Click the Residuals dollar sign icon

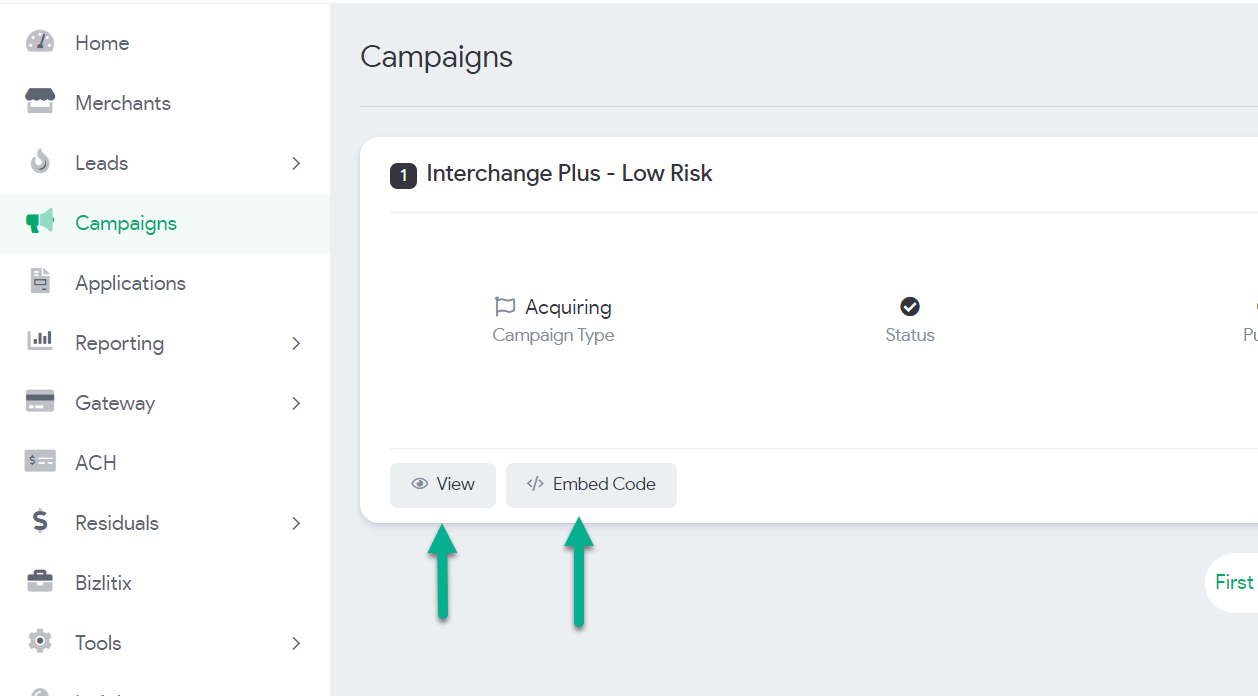tap(40, 522)
